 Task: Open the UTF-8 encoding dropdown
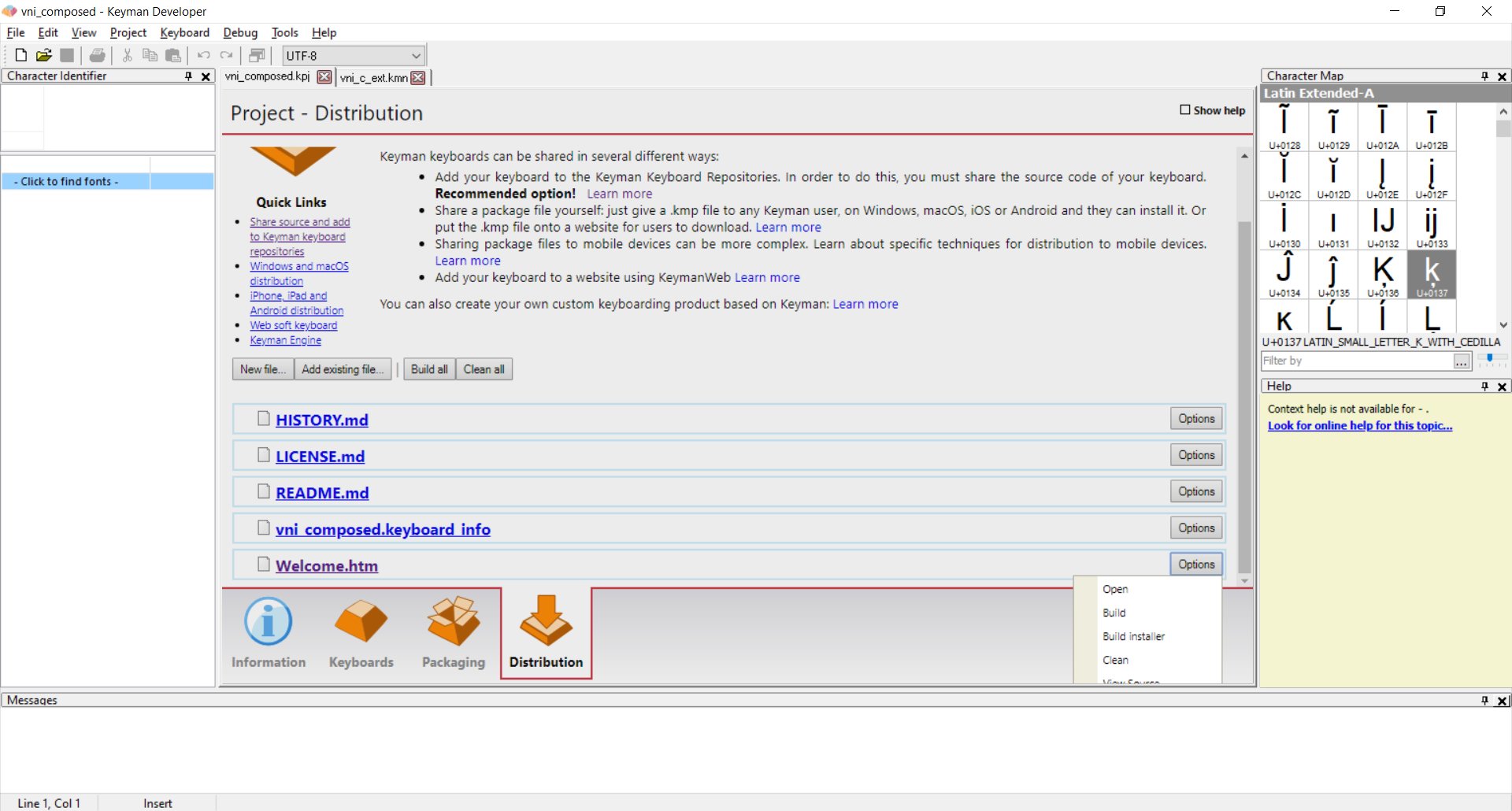354,56
